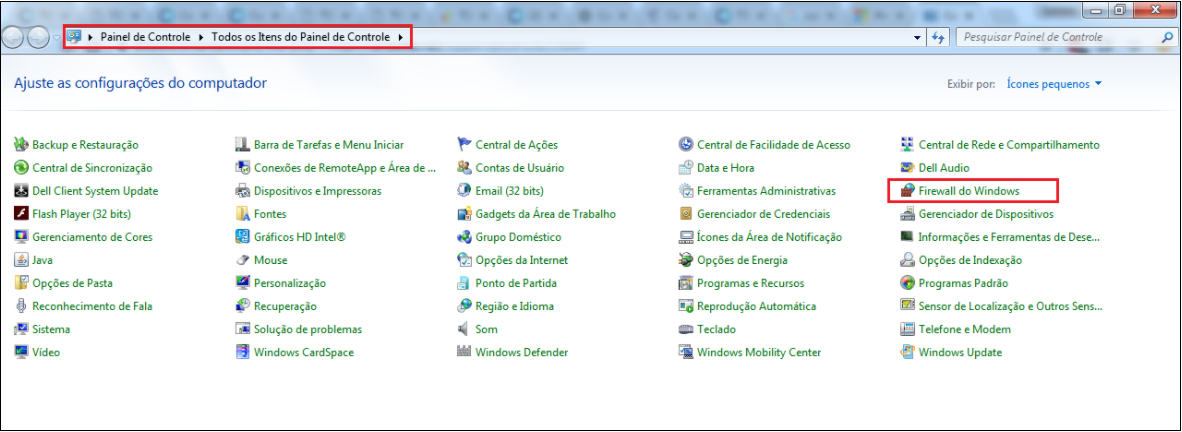Open the Sistema icon
Viewport: 1182px width, 432px height.
(x=21, y=329)
